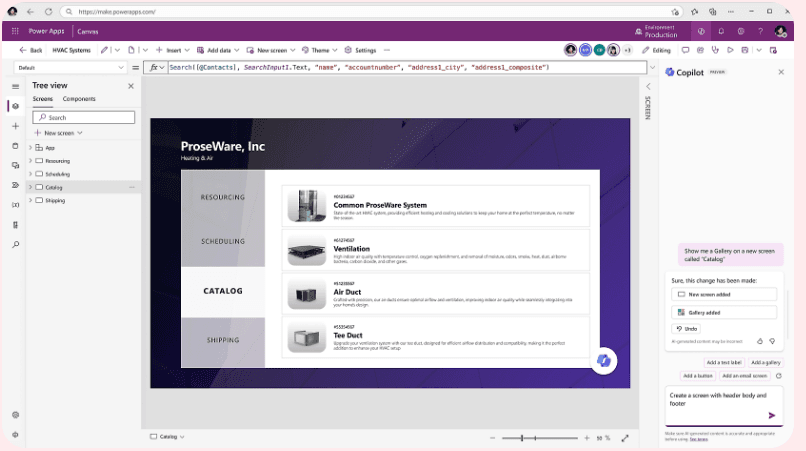Select CATALOG in the app navigation
The width and height of the screenshot is (806, 451).
point(223,291)
